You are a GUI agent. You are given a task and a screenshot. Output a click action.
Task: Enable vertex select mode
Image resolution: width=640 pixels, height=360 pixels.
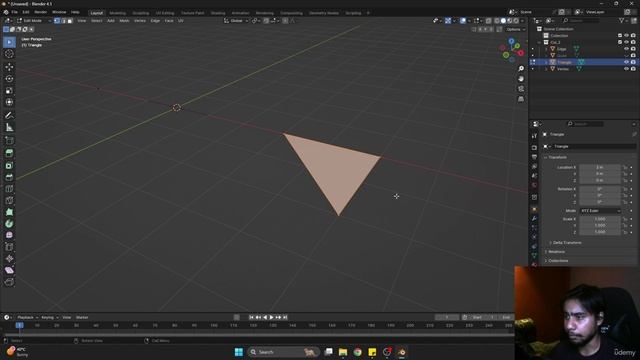pos(57,20)
